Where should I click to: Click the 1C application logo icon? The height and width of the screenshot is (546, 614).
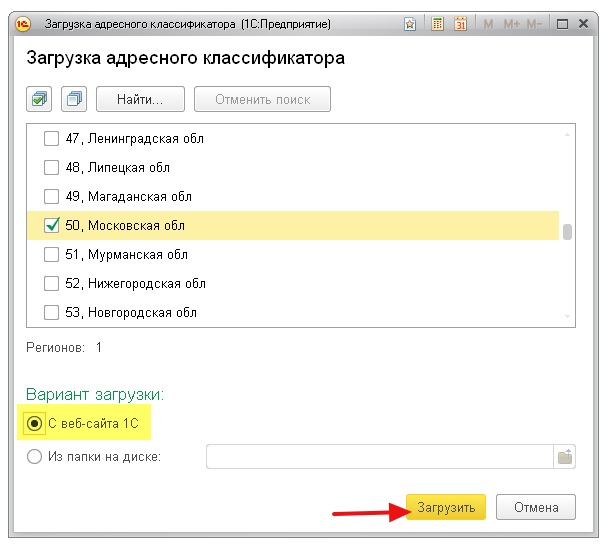tap(23, 24)
